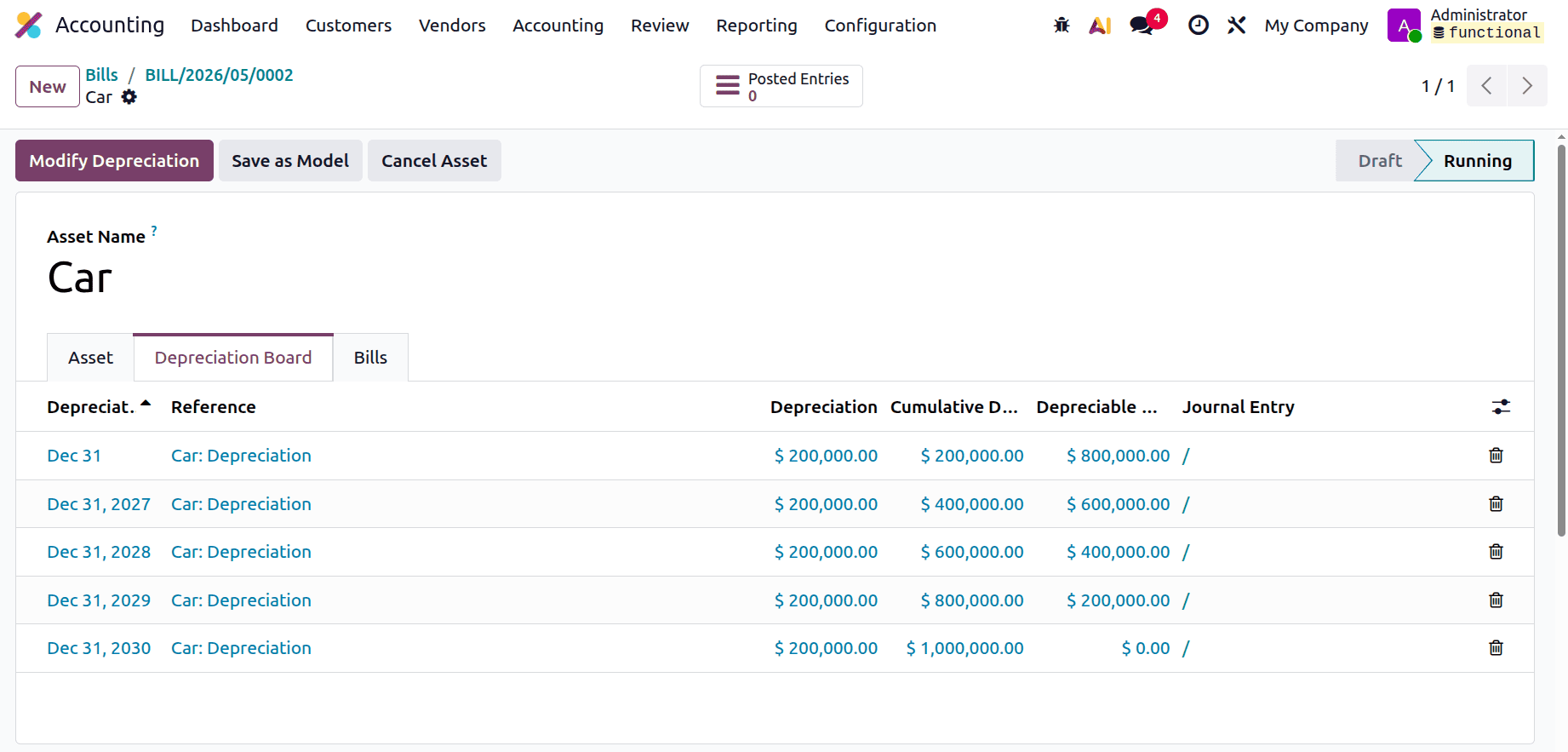Open the AI assistant icon
This screenshot has width=1568, height=752.
pos(1100,26)
